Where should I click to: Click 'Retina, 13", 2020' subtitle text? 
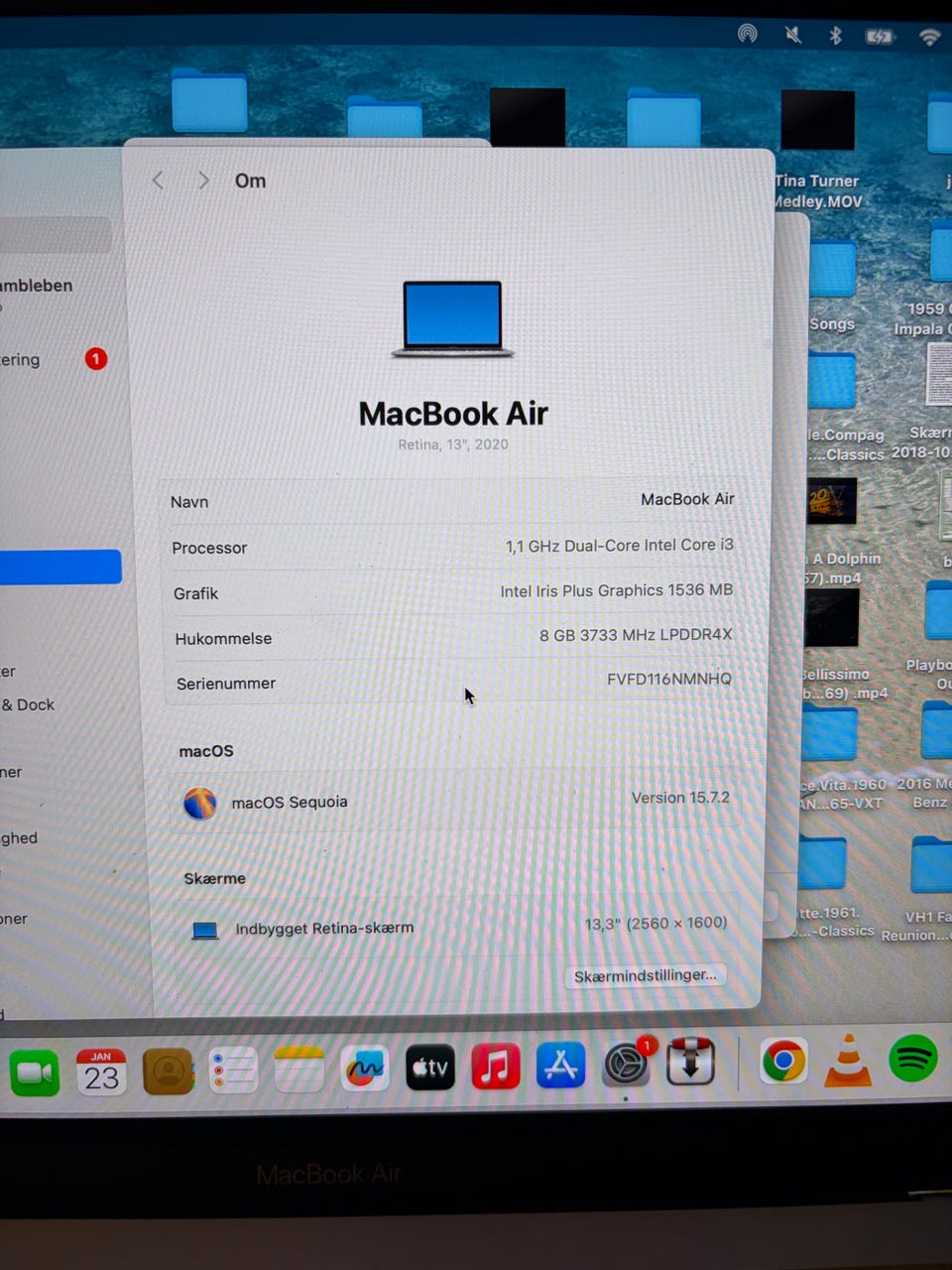(453, 444)
